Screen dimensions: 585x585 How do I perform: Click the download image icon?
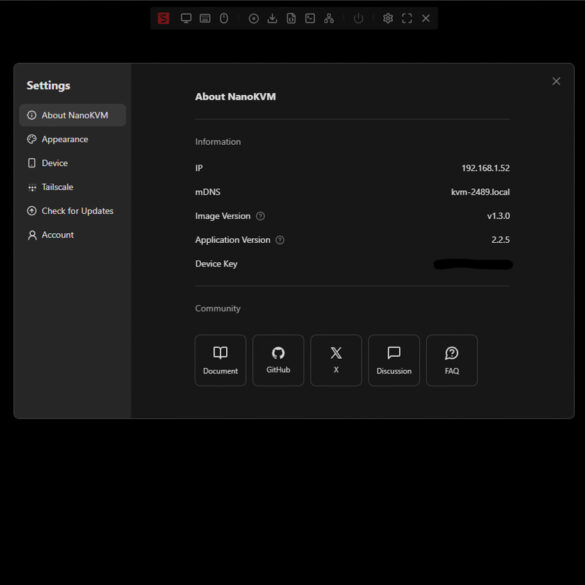click(272, 18)
